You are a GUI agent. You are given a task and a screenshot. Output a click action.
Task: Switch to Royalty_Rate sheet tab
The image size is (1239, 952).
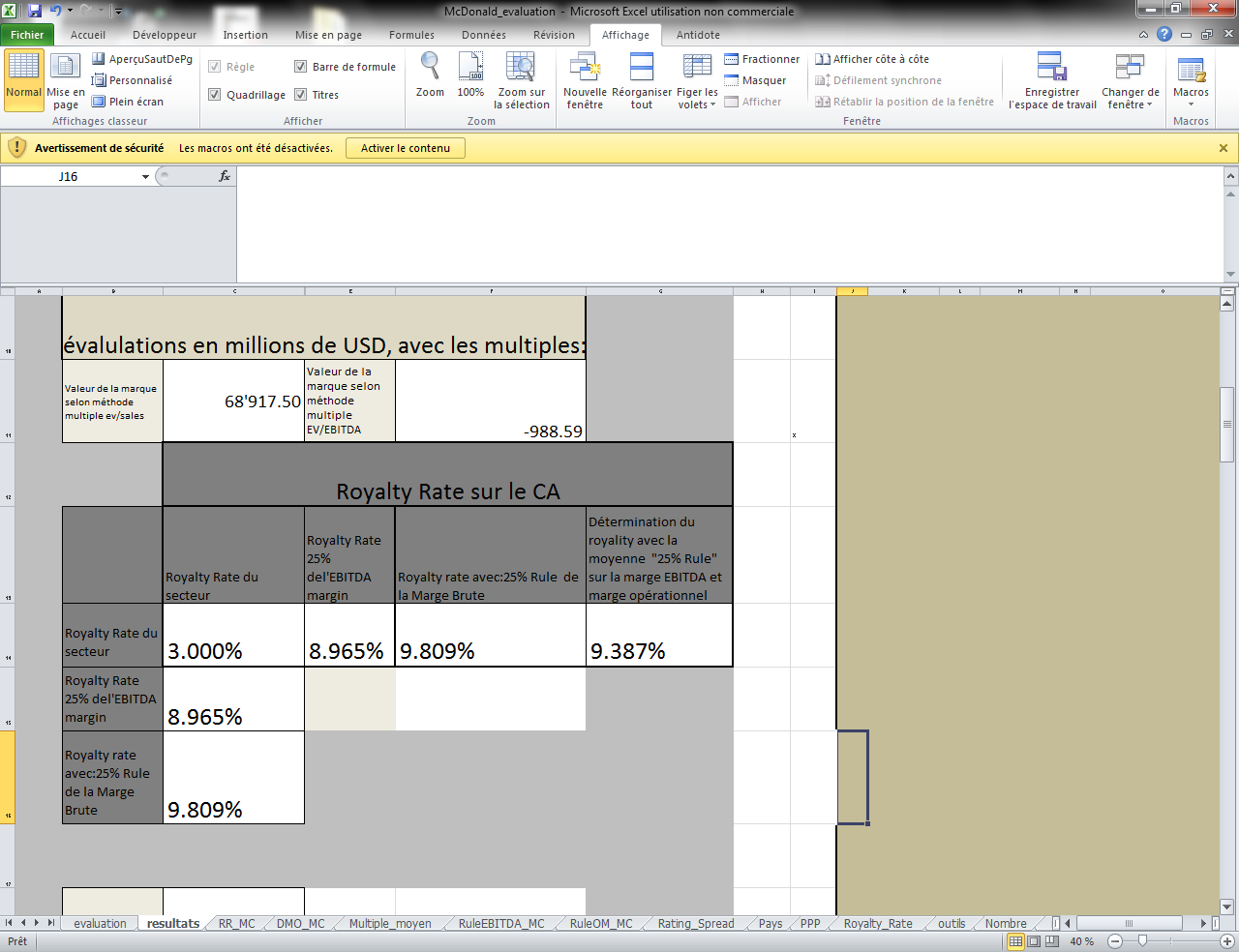tap(878, 924)
